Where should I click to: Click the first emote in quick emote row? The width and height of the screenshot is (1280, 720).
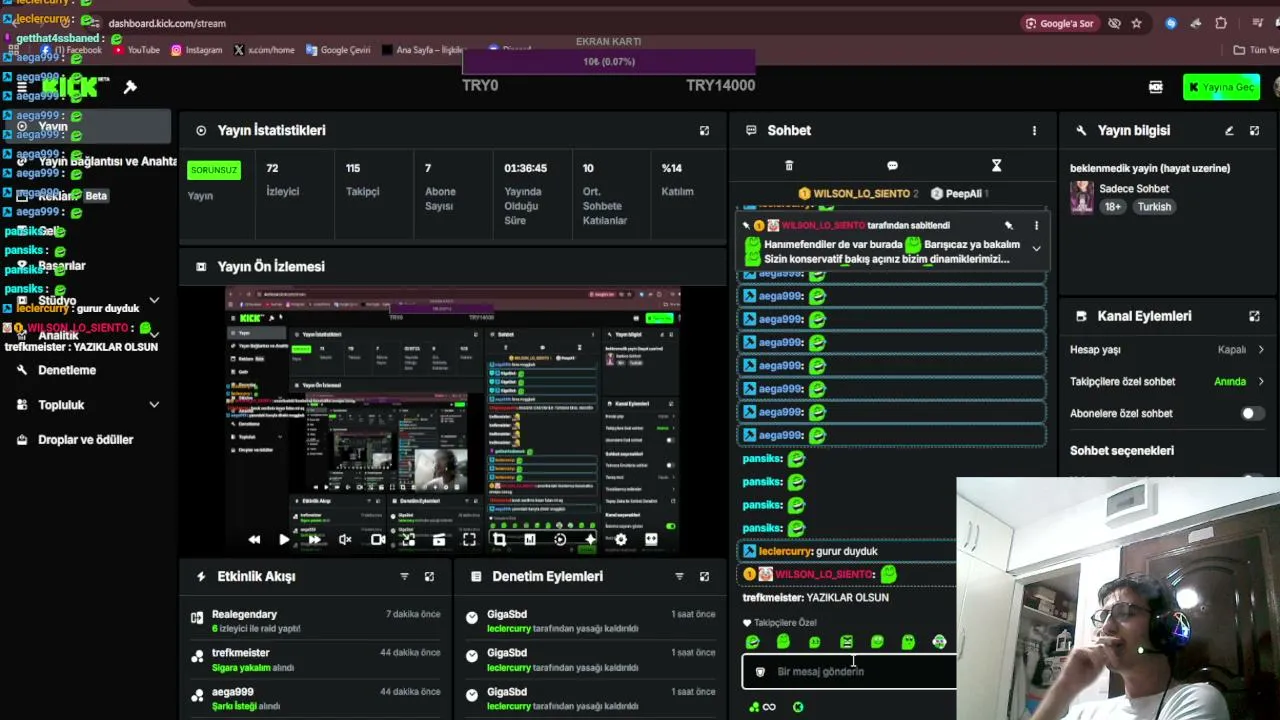tap(753, 642)
